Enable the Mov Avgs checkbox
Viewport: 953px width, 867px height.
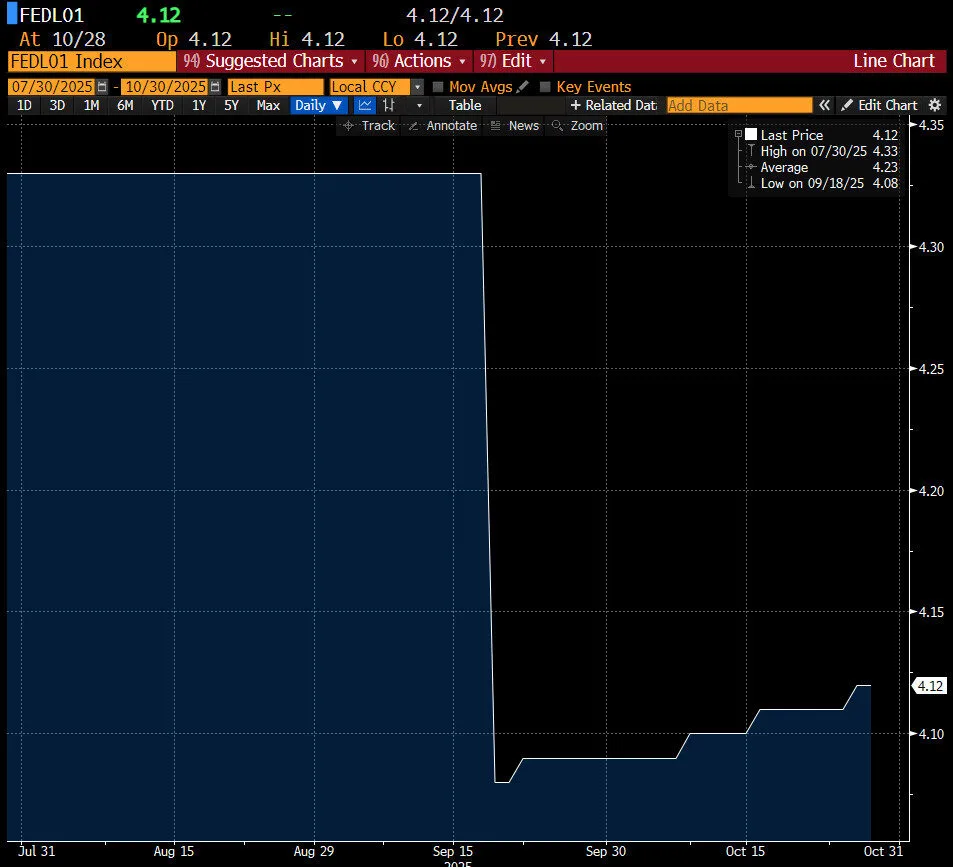click(438, 87)
